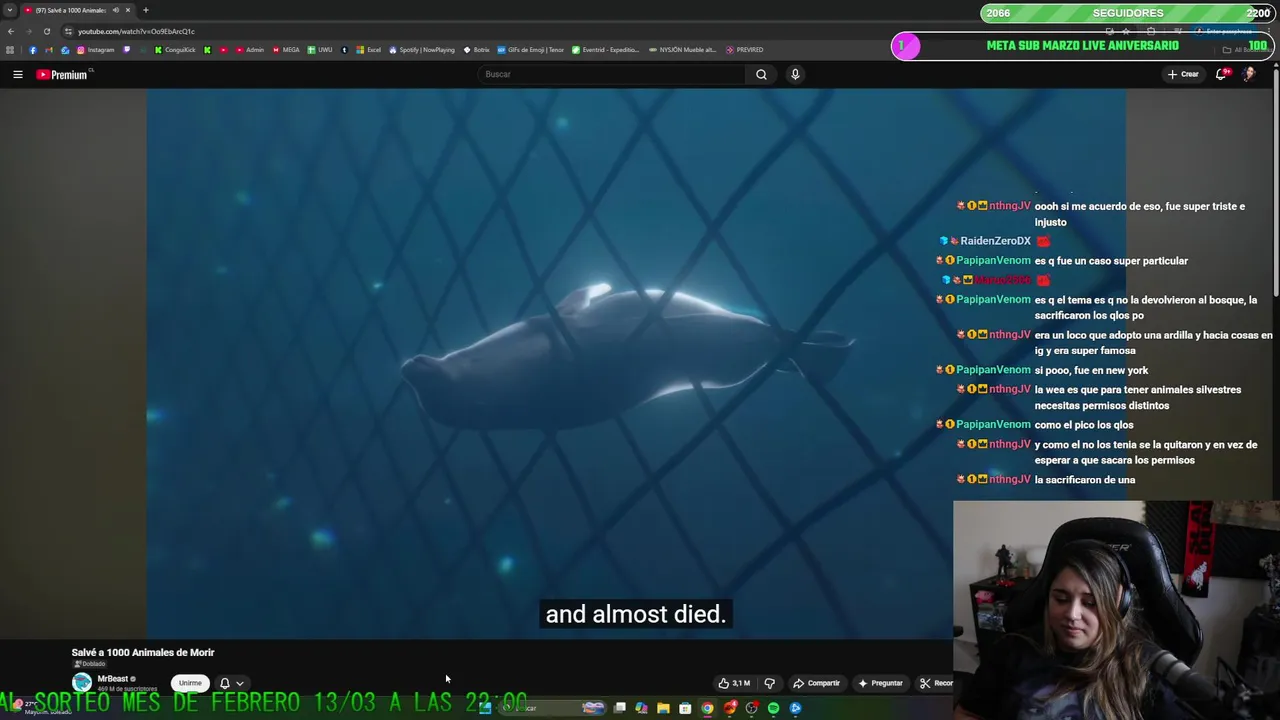Open the account avatar menu
Viewport: 1280px width, 720px height.
(x=1249, y=74)
